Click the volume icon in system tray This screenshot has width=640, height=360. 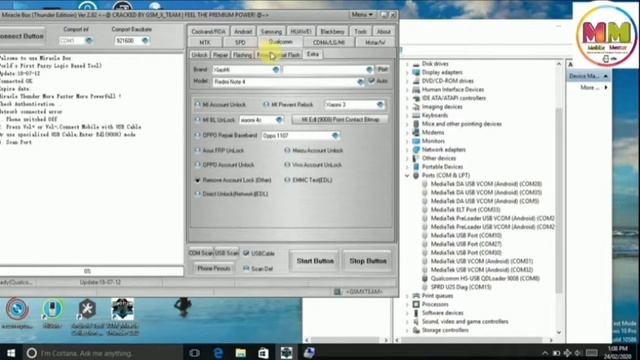click(x=578, y=353)
